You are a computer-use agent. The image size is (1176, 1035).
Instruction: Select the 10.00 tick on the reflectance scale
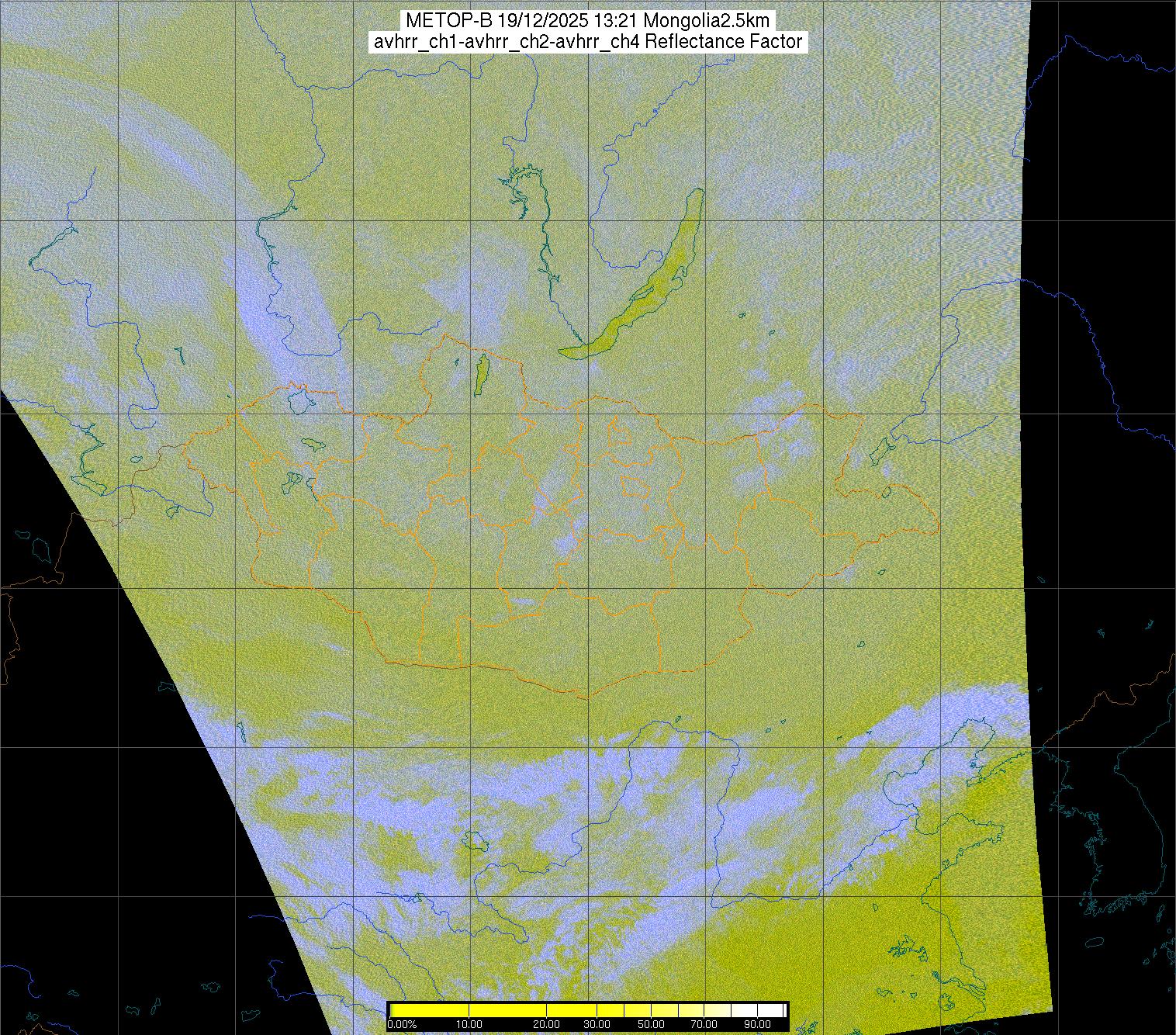coord(469,1024)
